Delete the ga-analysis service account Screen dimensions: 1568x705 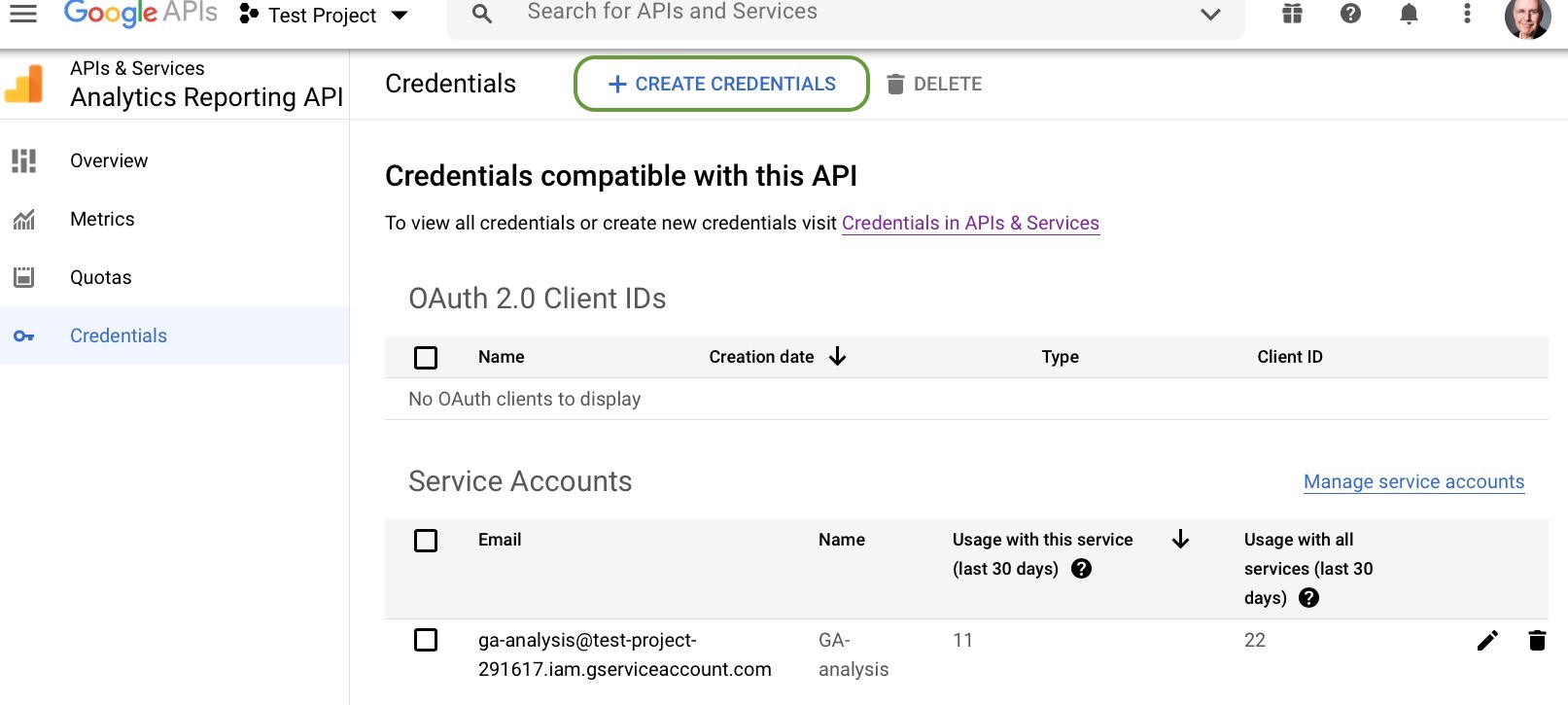coord(1537,640)
